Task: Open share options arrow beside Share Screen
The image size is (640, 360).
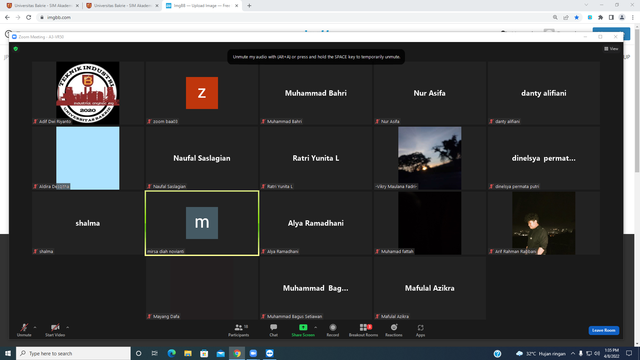Action: (316, 327)
